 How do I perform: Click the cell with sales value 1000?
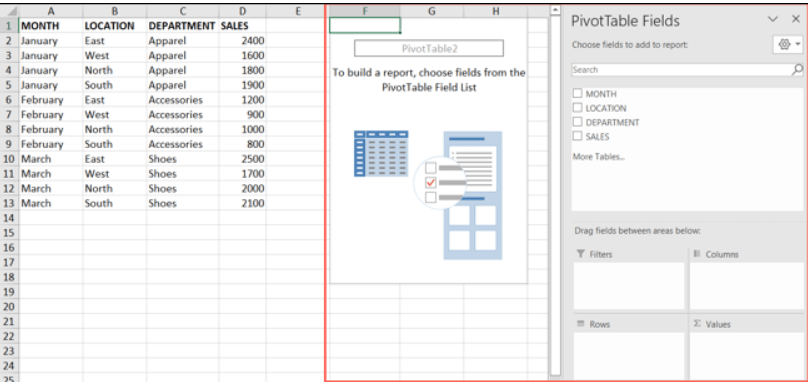tap(243, 129)
